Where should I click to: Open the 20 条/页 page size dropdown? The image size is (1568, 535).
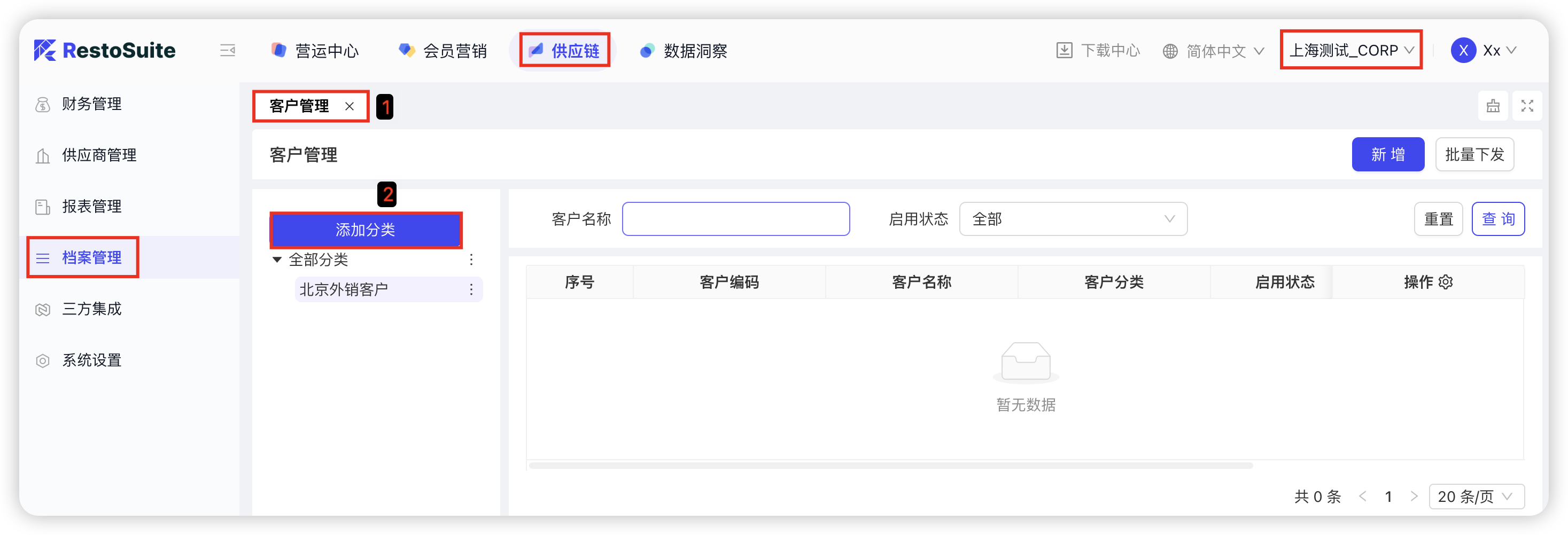1476,497
